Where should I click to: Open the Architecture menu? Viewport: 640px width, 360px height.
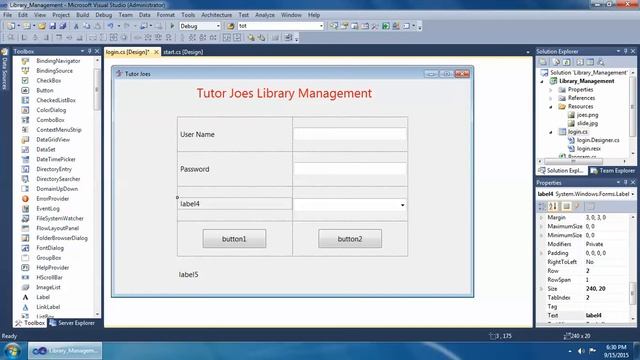pos(216,15)
